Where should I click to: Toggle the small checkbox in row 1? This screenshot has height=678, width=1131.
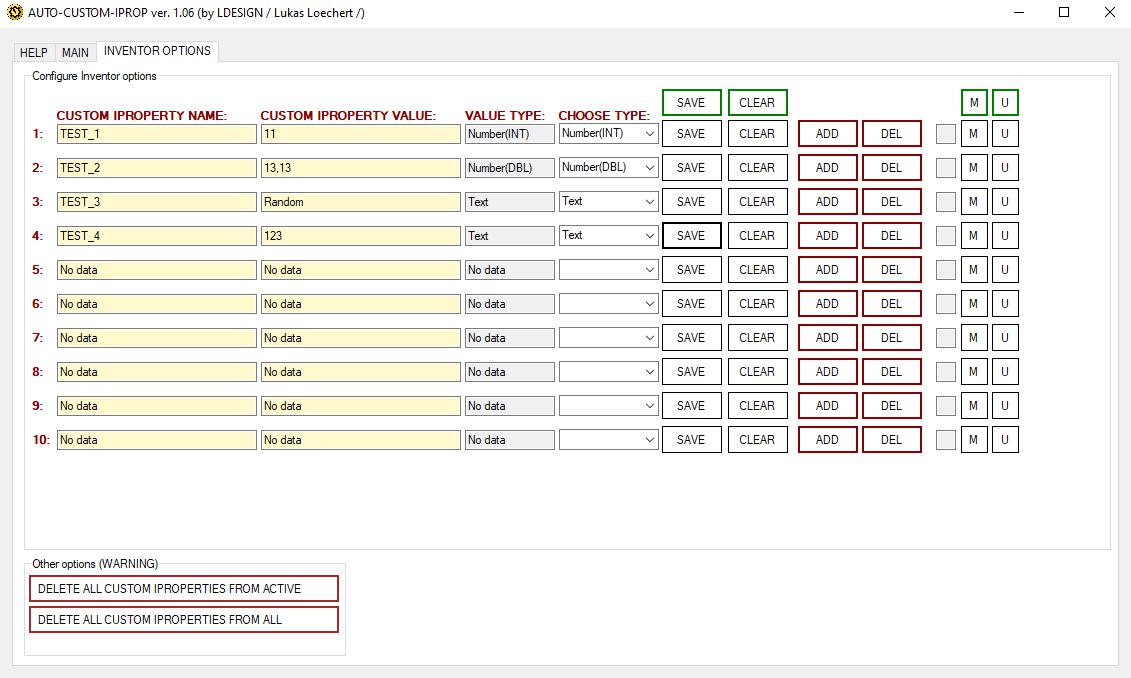[946, 134]
